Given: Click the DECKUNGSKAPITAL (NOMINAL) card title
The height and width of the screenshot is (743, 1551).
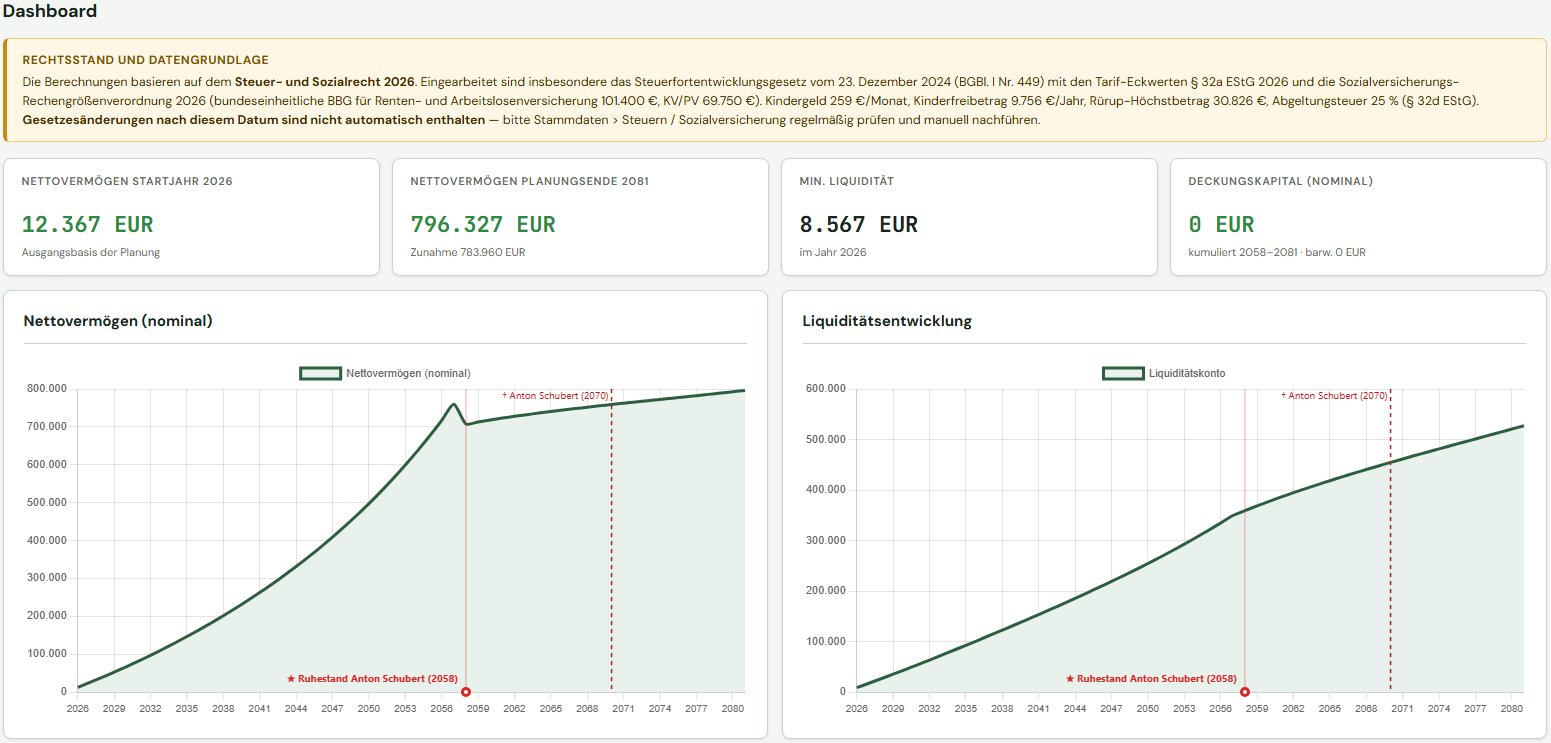Looking at the screenshot, I should pos(1281,181).
